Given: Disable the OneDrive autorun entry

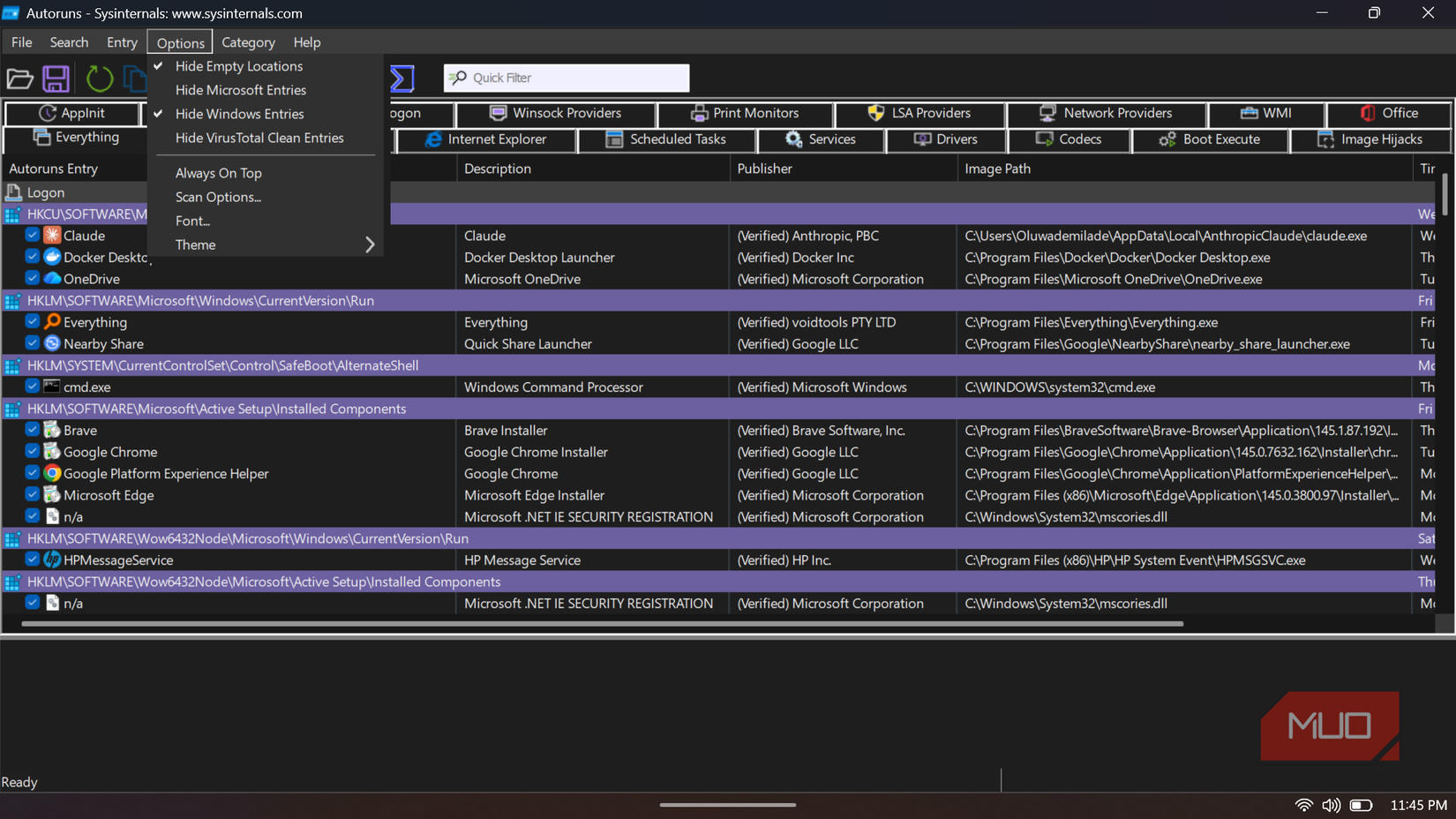Looking at the screenshot, I should point(32,278).
